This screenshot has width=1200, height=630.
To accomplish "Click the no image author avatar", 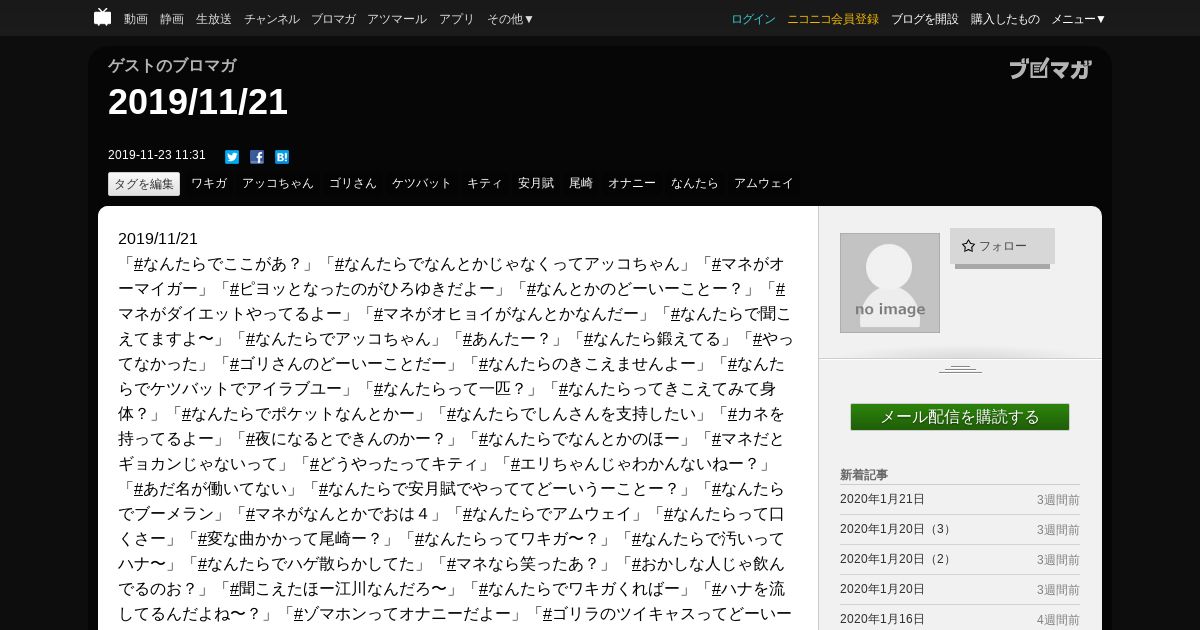I will click(x=890, y=283).
